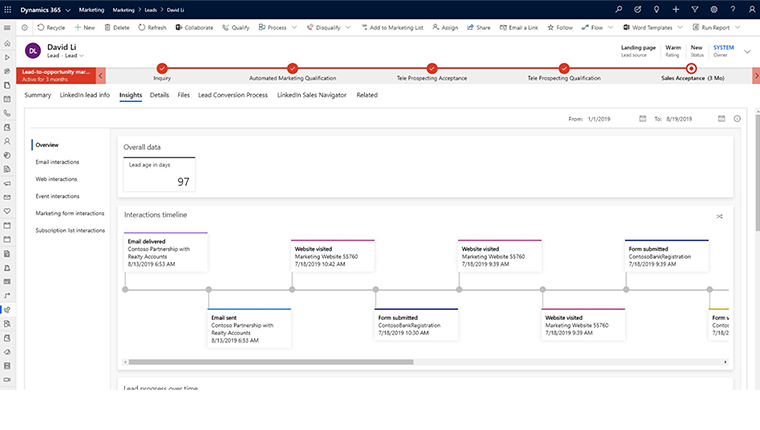Click the info icon beside the date range
This screenshot has height=430, width=760.
pyautogui.click(x=737, y=118)
